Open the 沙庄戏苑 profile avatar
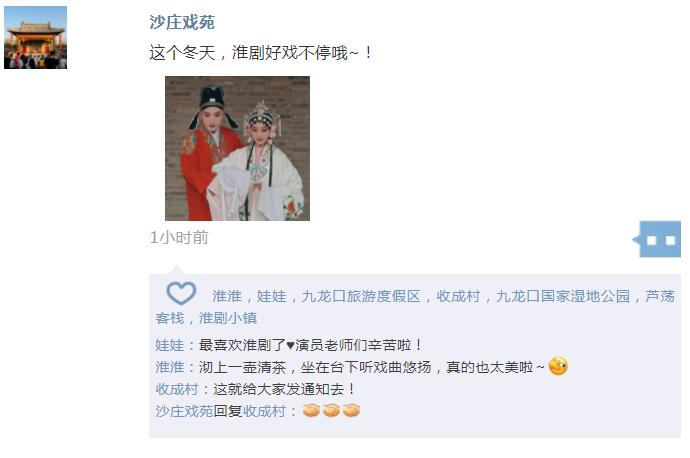Image resolution: width=690 pixels, height=458 pixels. [x=36, y=37]
